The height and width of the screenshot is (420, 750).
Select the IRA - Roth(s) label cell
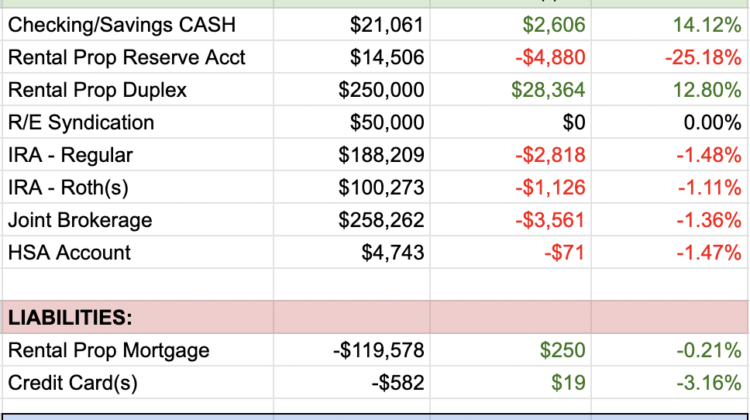[x=73, y=187]
